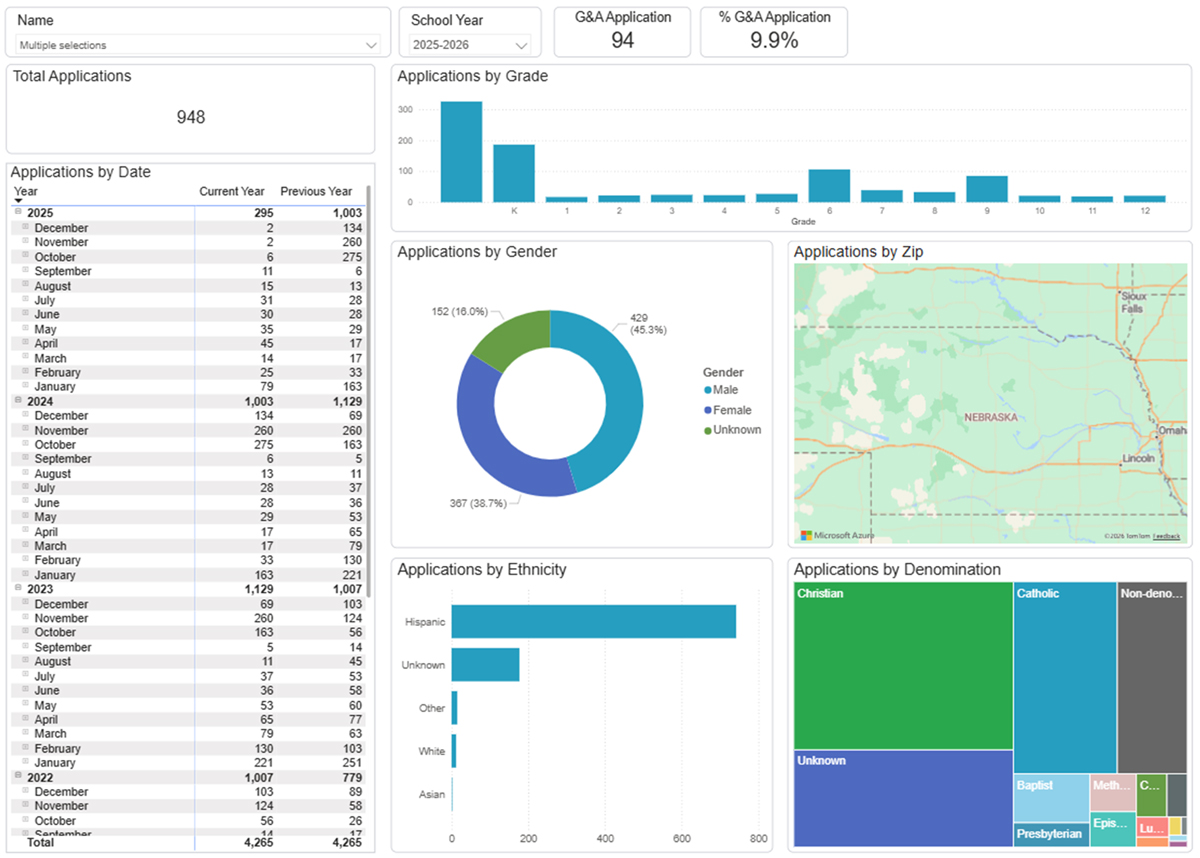Click the scrollbar in the Applications by Date table
This screenshot has height=858, width=1200.
[369, 390]
